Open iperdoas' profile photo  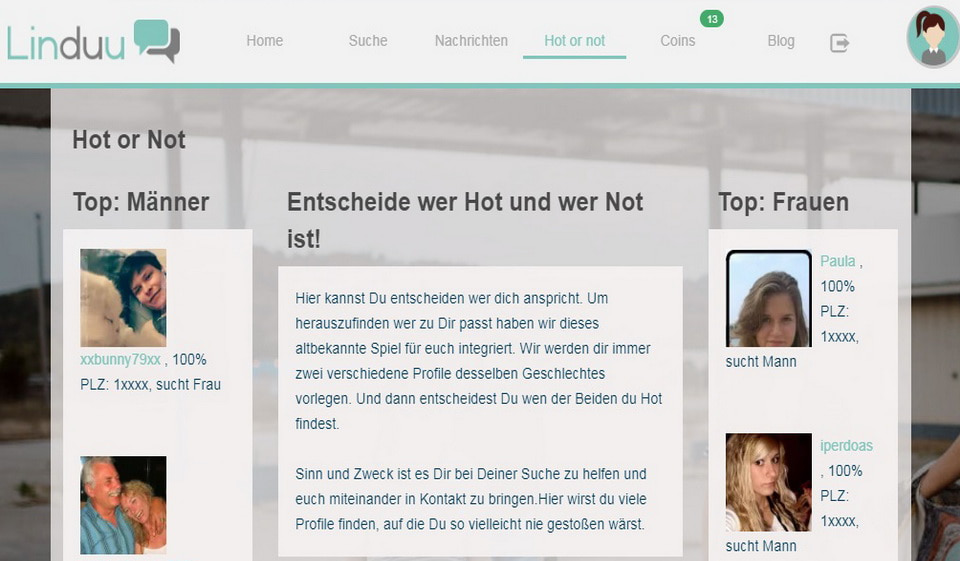(768, 482)
